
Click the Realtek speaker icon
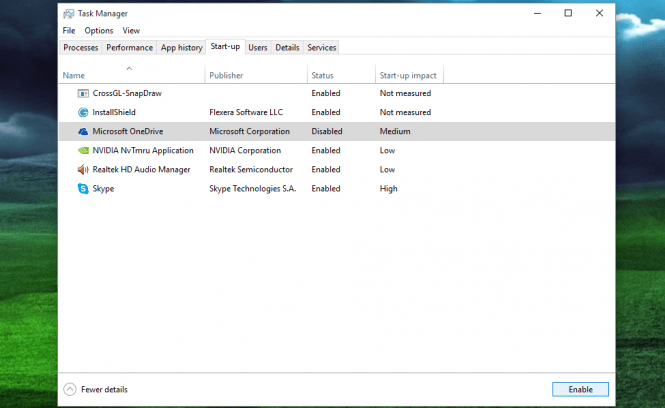click(x=83, y=170)
